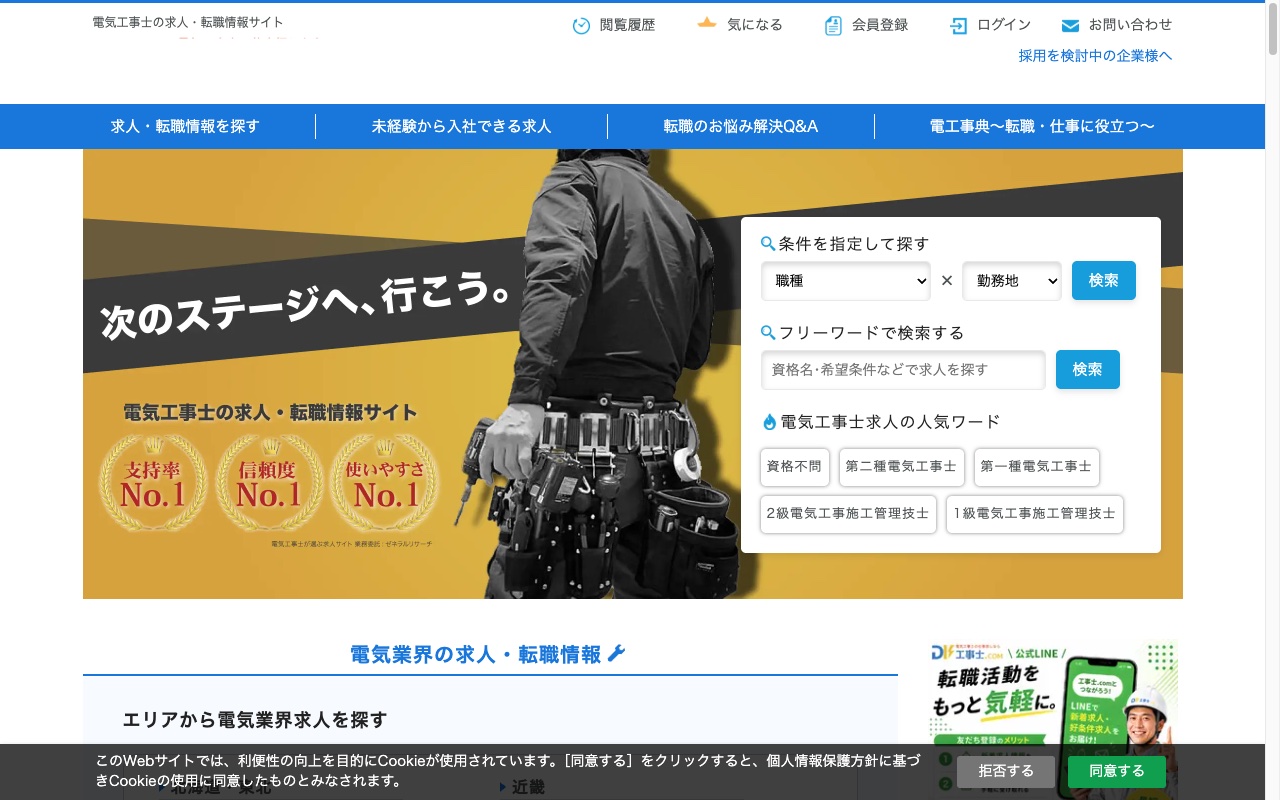1280x800 pixels.
Task: Click wrench icon after 電気業界の求人・転職情報
Action: 616,654
